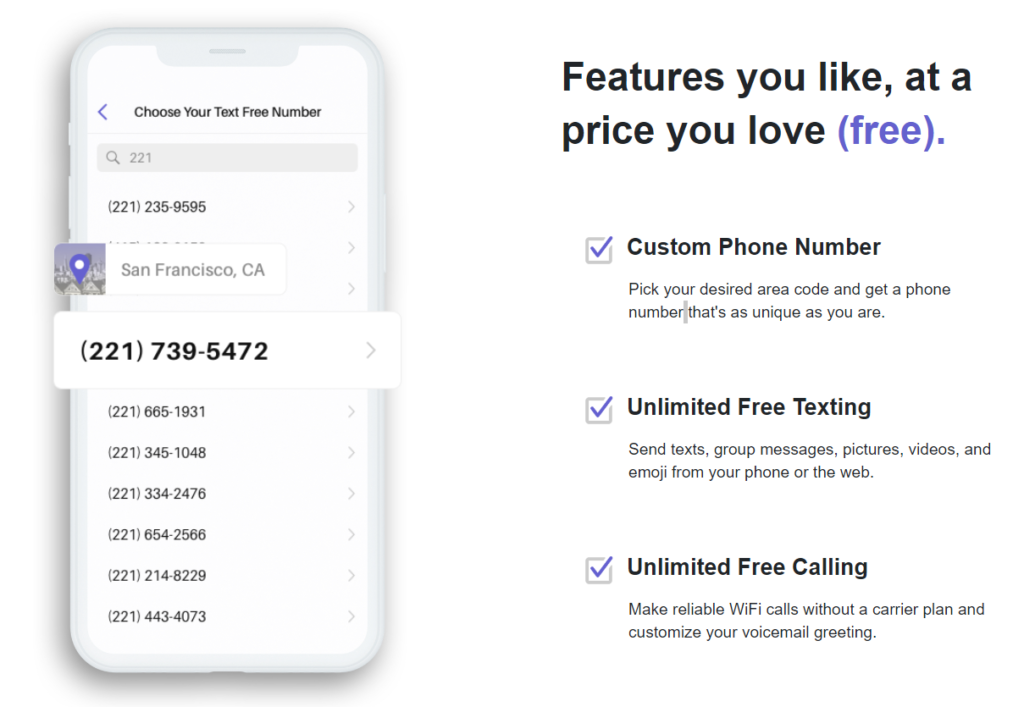The image size is (1024, 707).
Task: Expand the (221) 235-9595 row chevron
Action: [x=351, y=207]
